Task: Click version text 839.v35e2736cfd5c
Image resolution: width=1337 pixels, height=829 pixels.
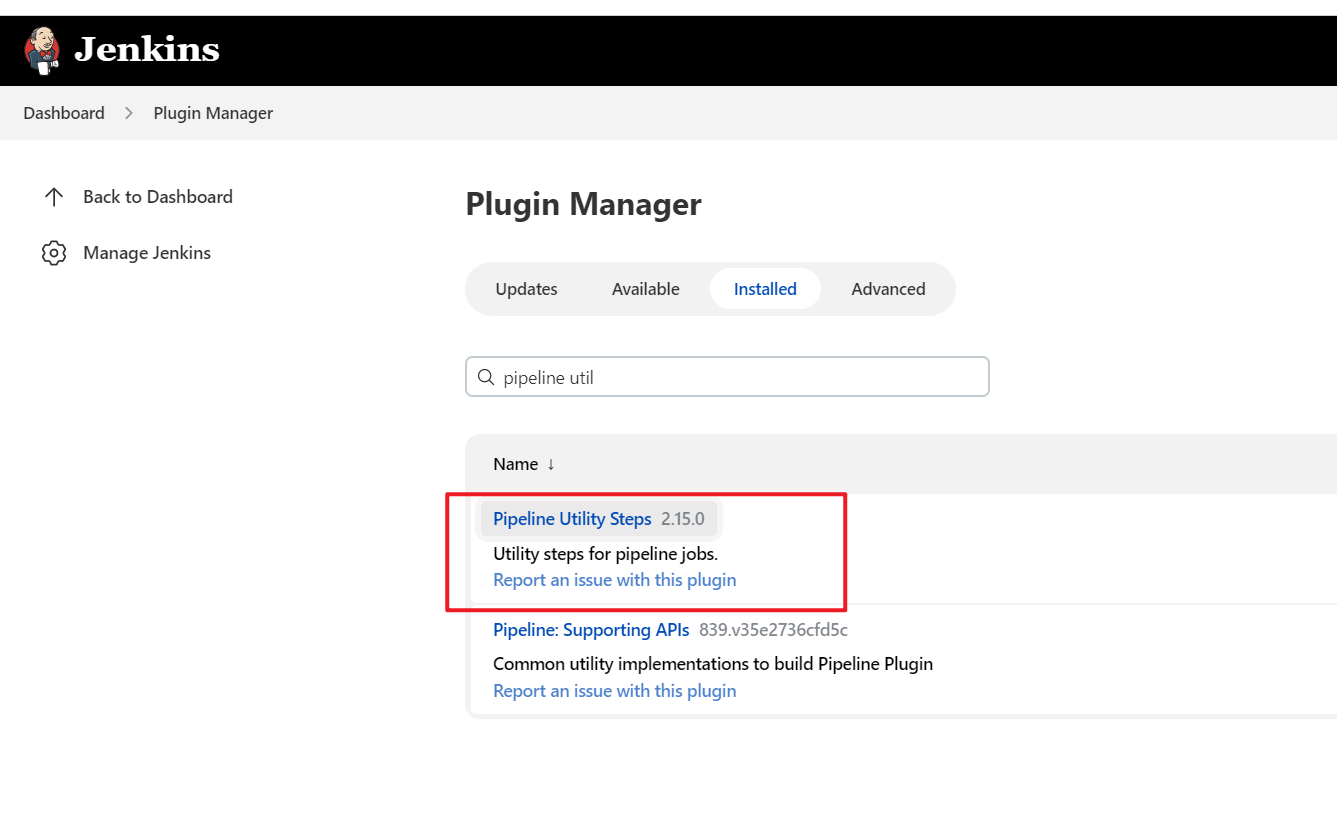Action: tap(773, 630)
